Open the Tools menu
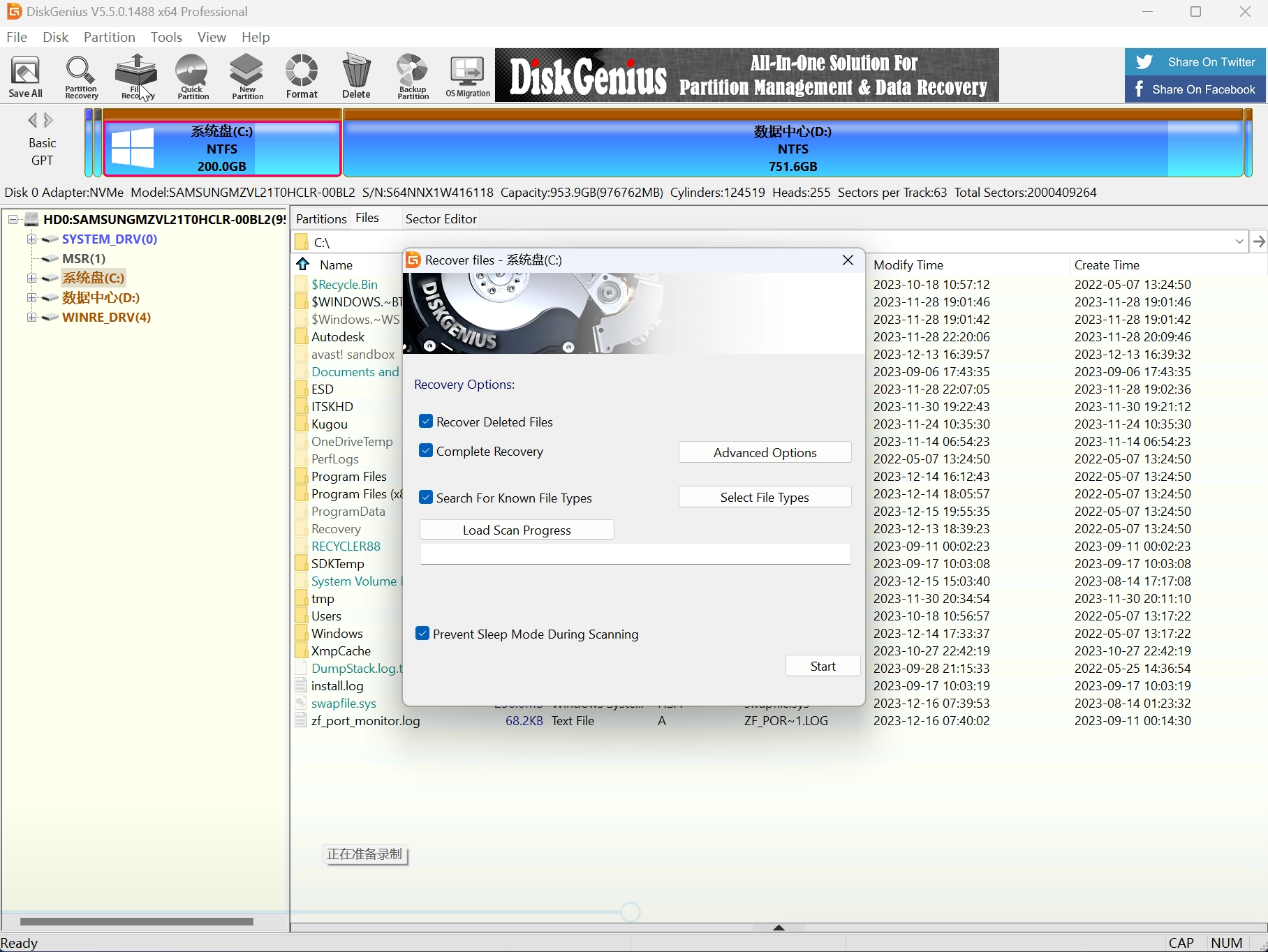1268x952 pixels. (x=166, y=37)
